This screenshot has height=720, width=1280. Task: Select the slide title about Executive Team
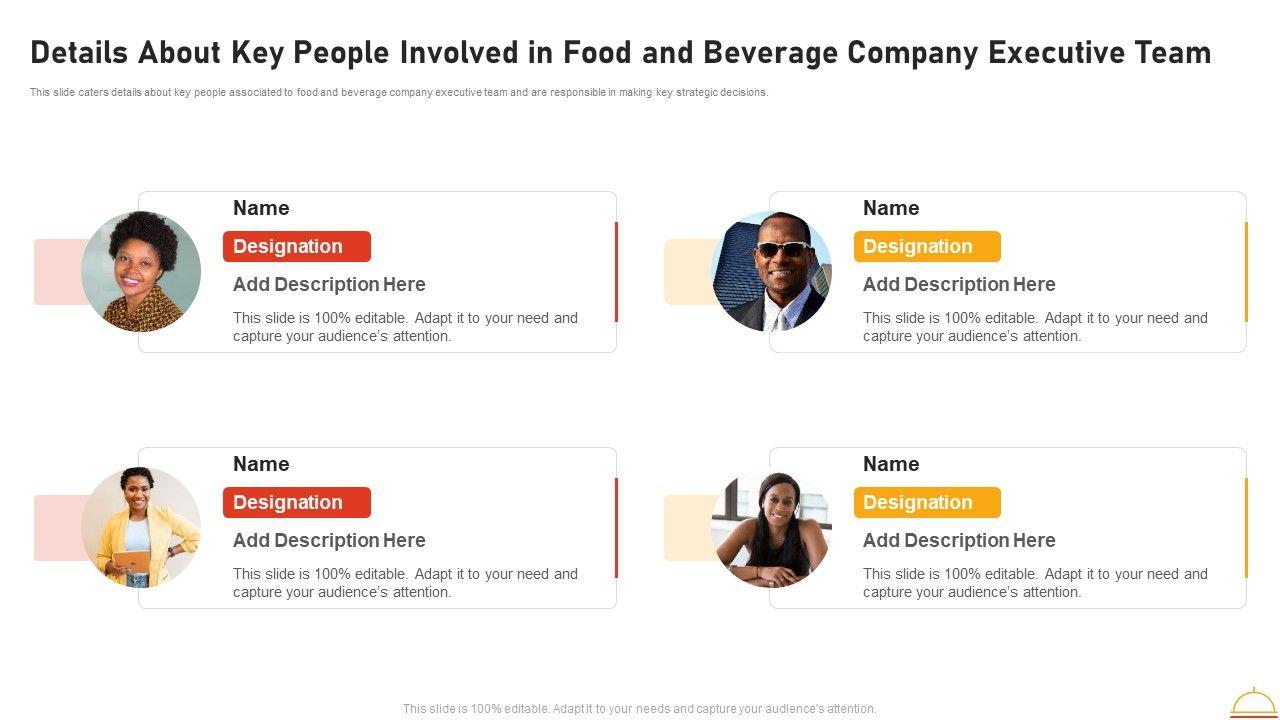620,52
